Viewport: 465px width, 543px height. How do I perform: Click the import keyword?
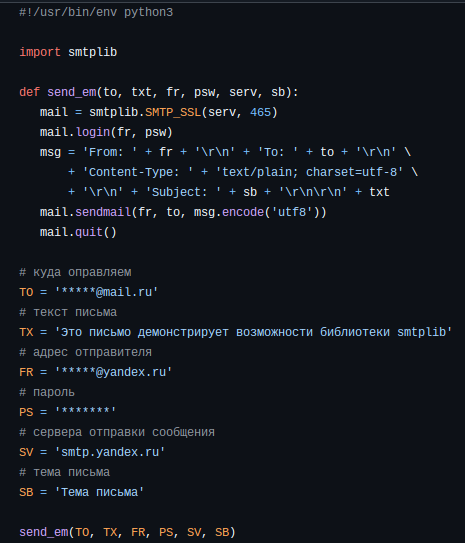point(40,52)
